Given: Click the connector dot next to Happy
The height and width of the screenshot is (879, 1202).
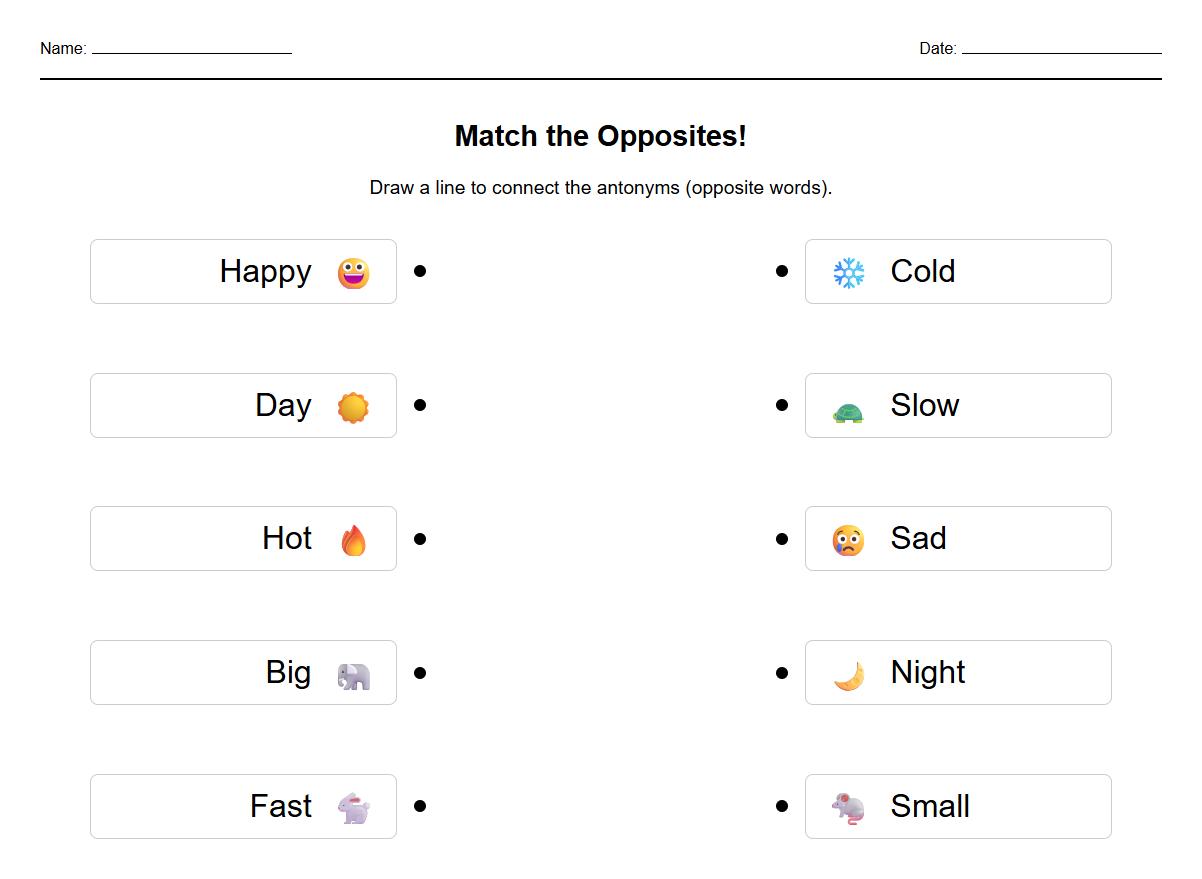Looking at the screenshot, I should click(420, 271).
